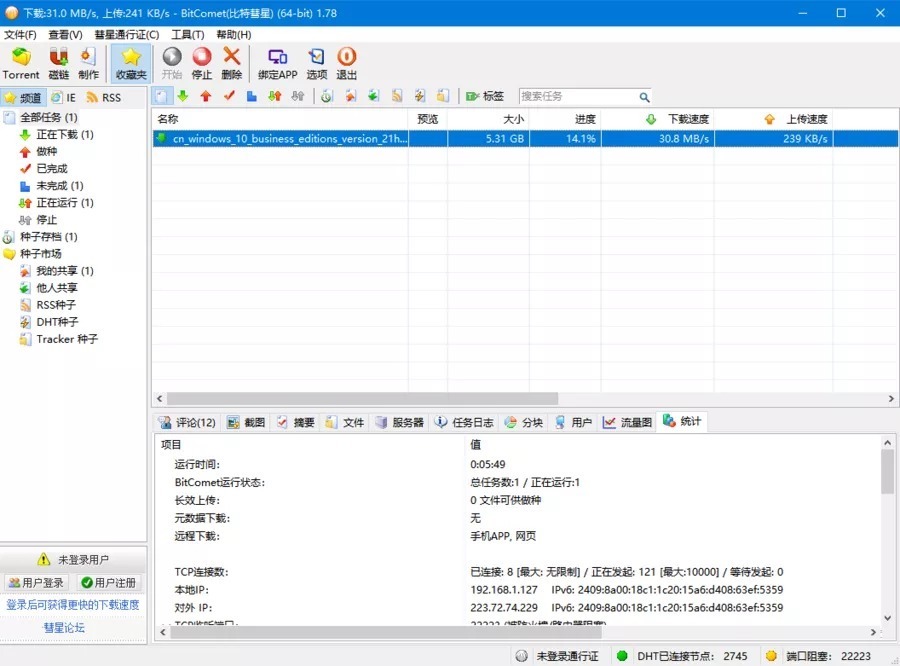Open the 服务器 tab
Viewport: 900px width, 666px height.
tap(399, 423)
